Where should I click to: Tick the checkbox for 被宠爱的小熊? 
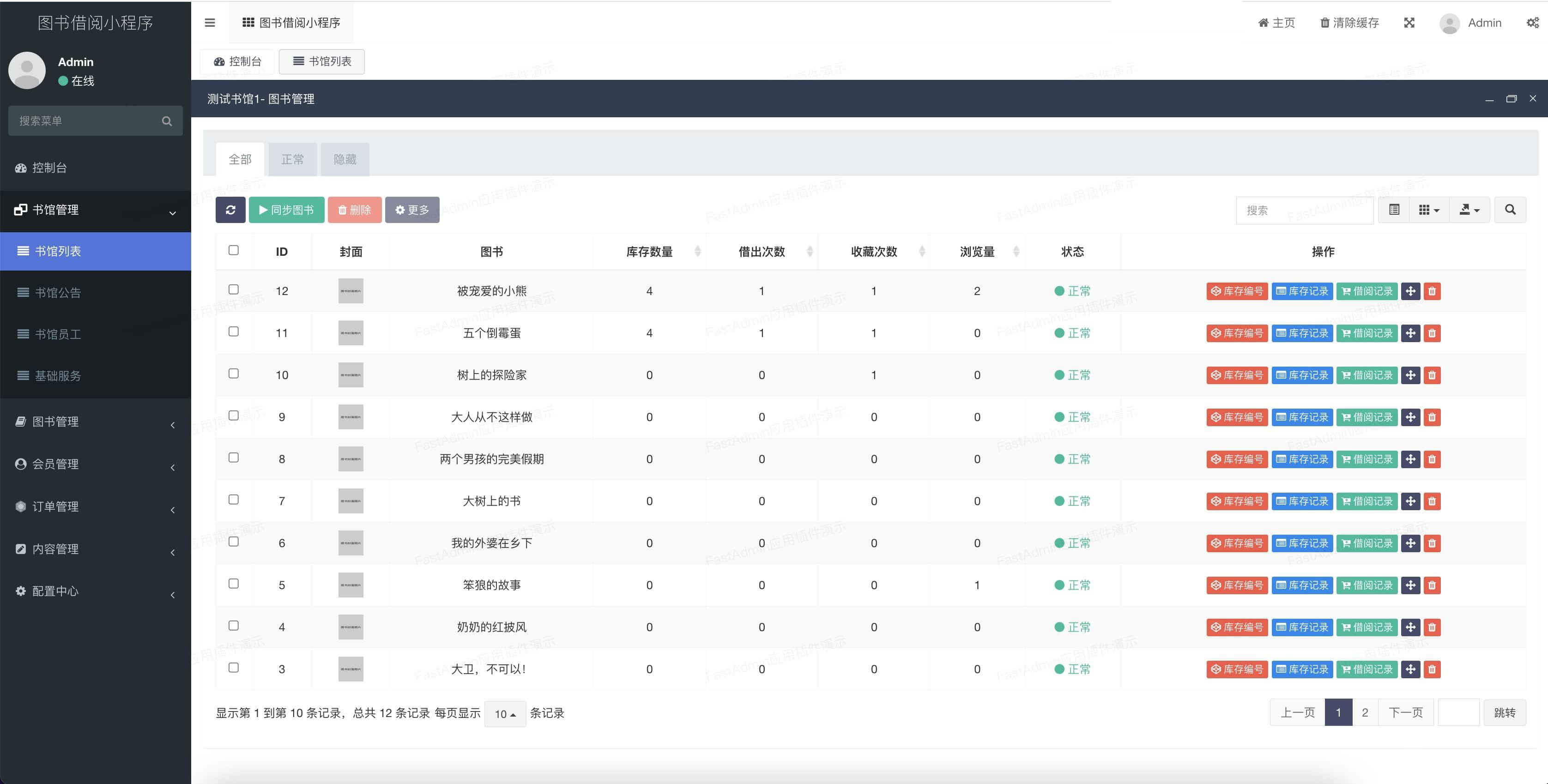point(234,289)
